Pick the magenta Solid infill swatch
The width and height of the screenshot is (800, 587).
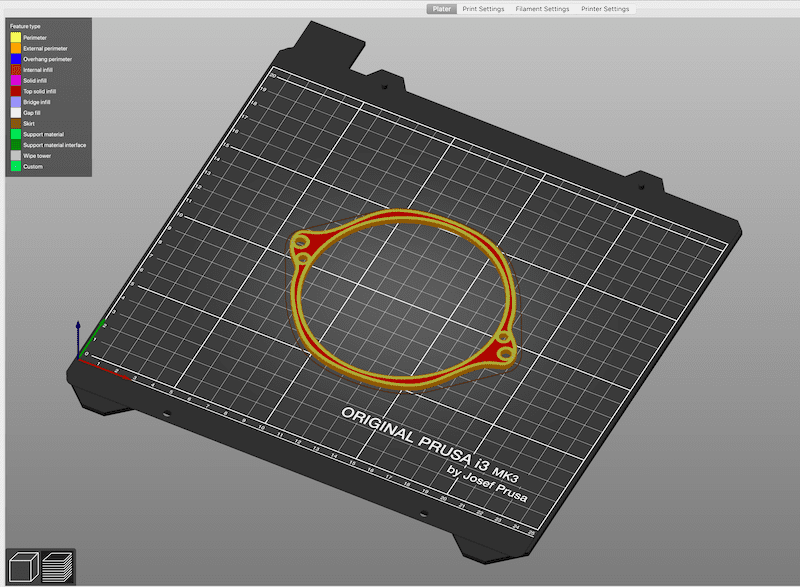click(16, 80)
